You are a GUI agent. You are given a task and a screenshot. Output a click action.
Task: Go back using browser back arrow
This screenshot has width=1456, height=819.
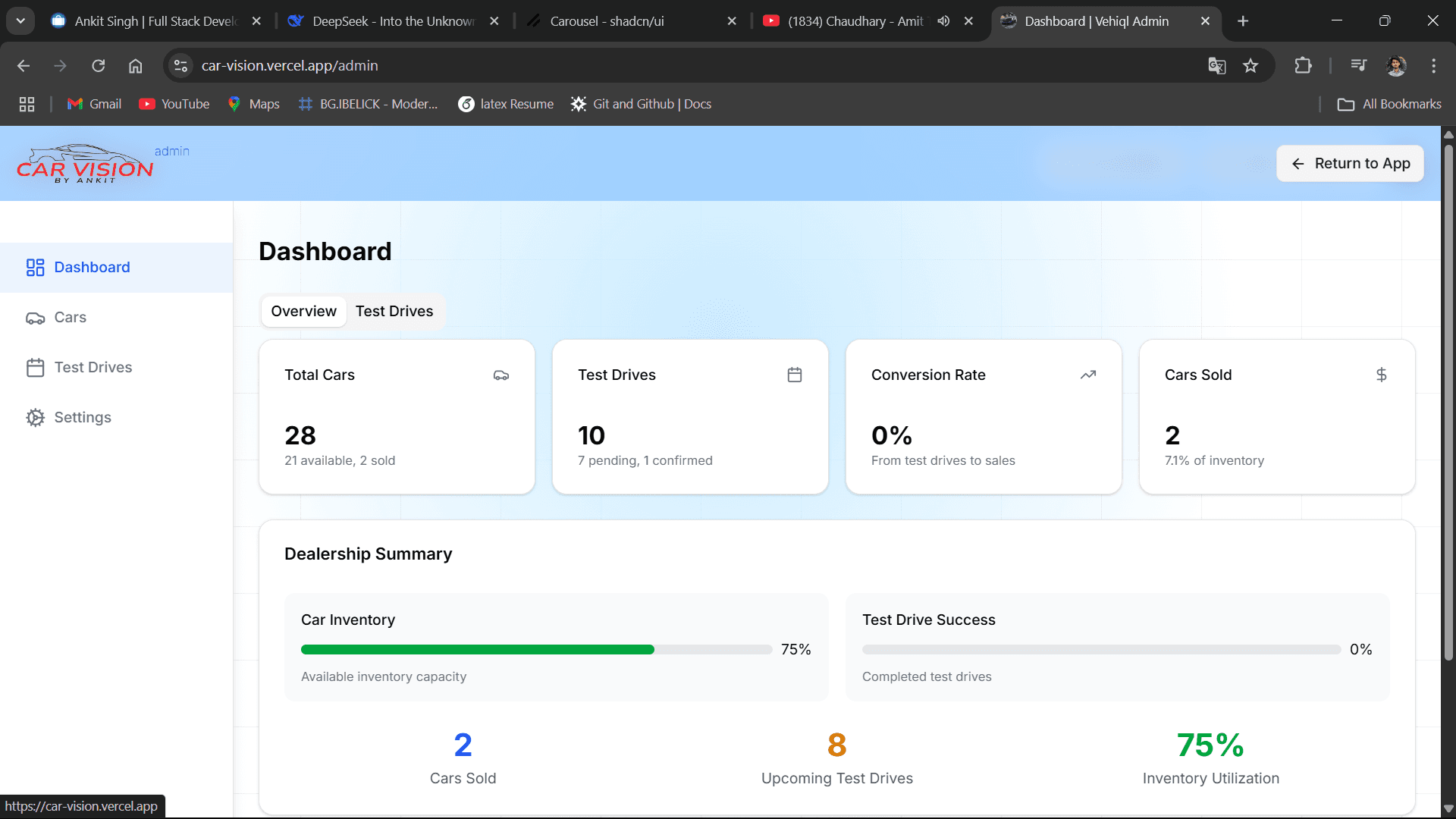tap(24, 66)
